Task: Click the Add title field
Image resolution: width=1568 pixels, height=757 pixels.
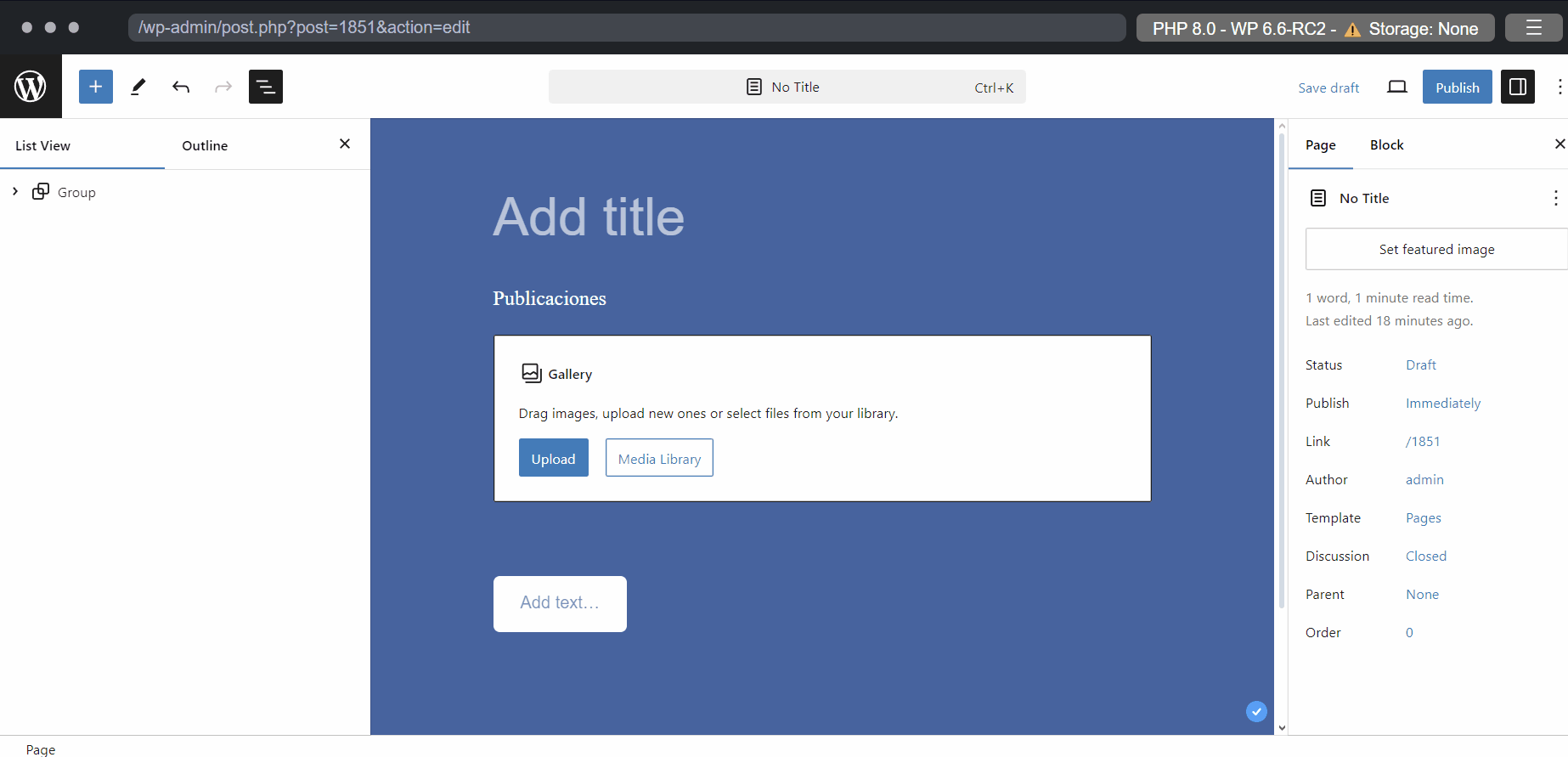Action: 589,217
